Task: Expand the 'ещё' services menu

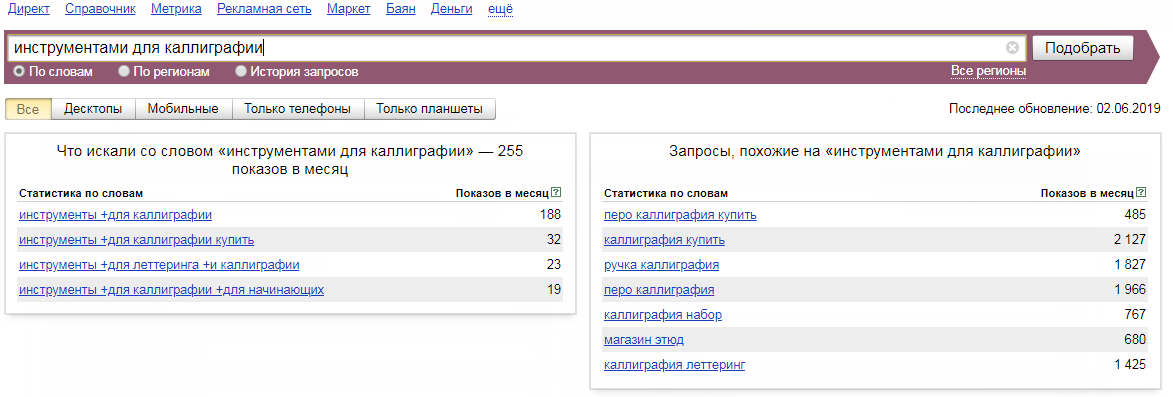Action: pyautogui.click(x=500, y=9)
